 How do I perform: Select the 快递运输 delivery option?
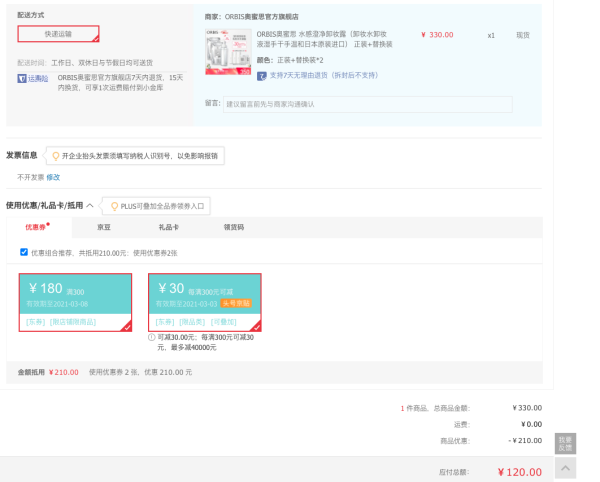coord(59,34)
